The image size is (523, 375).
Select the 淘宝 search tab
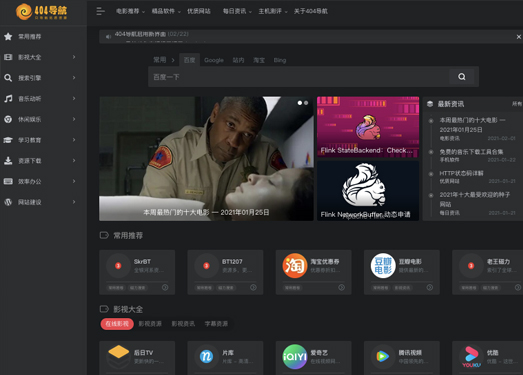(x=259, y=60)
